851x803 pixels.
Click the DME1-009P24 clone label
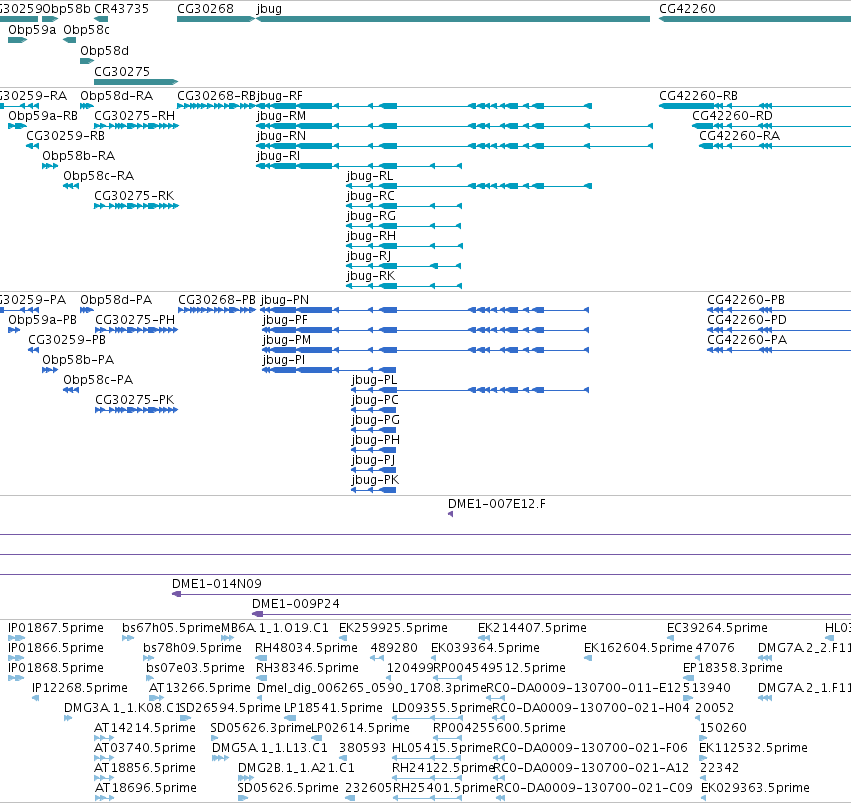coord(296,604)
